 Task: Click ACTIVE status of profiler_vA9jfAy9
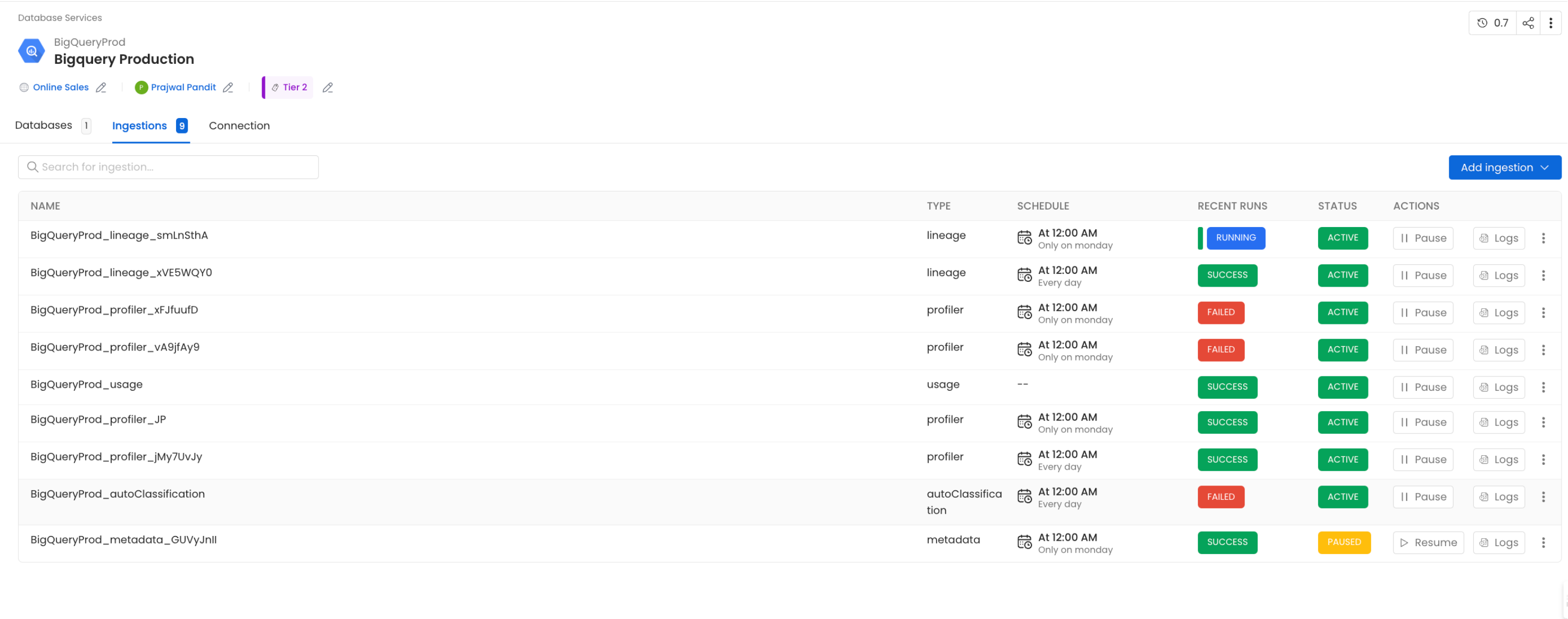[1343, 350]
